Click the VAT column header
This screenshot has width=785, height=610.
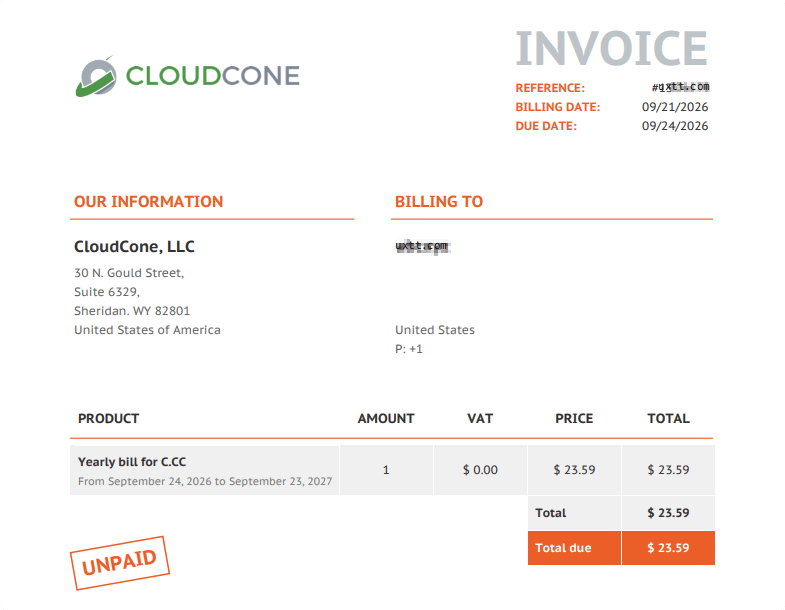pos(480,419)
